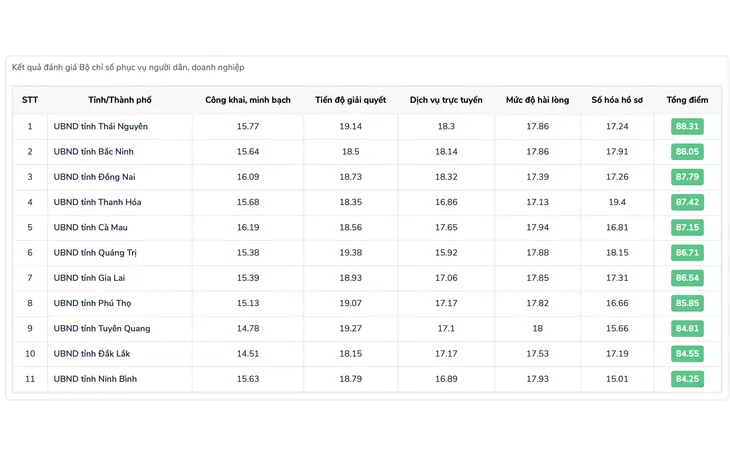Screen dimensions: 730x456
Task: Click the Mức độ hài lòng header
Action: [537, 100]
